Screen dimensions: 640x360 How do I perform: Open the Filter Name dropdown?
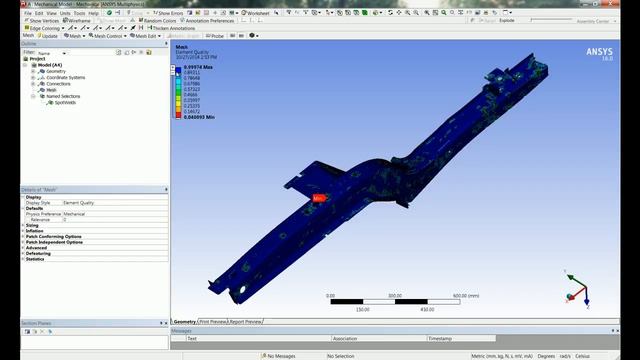(x=51, y=53)
